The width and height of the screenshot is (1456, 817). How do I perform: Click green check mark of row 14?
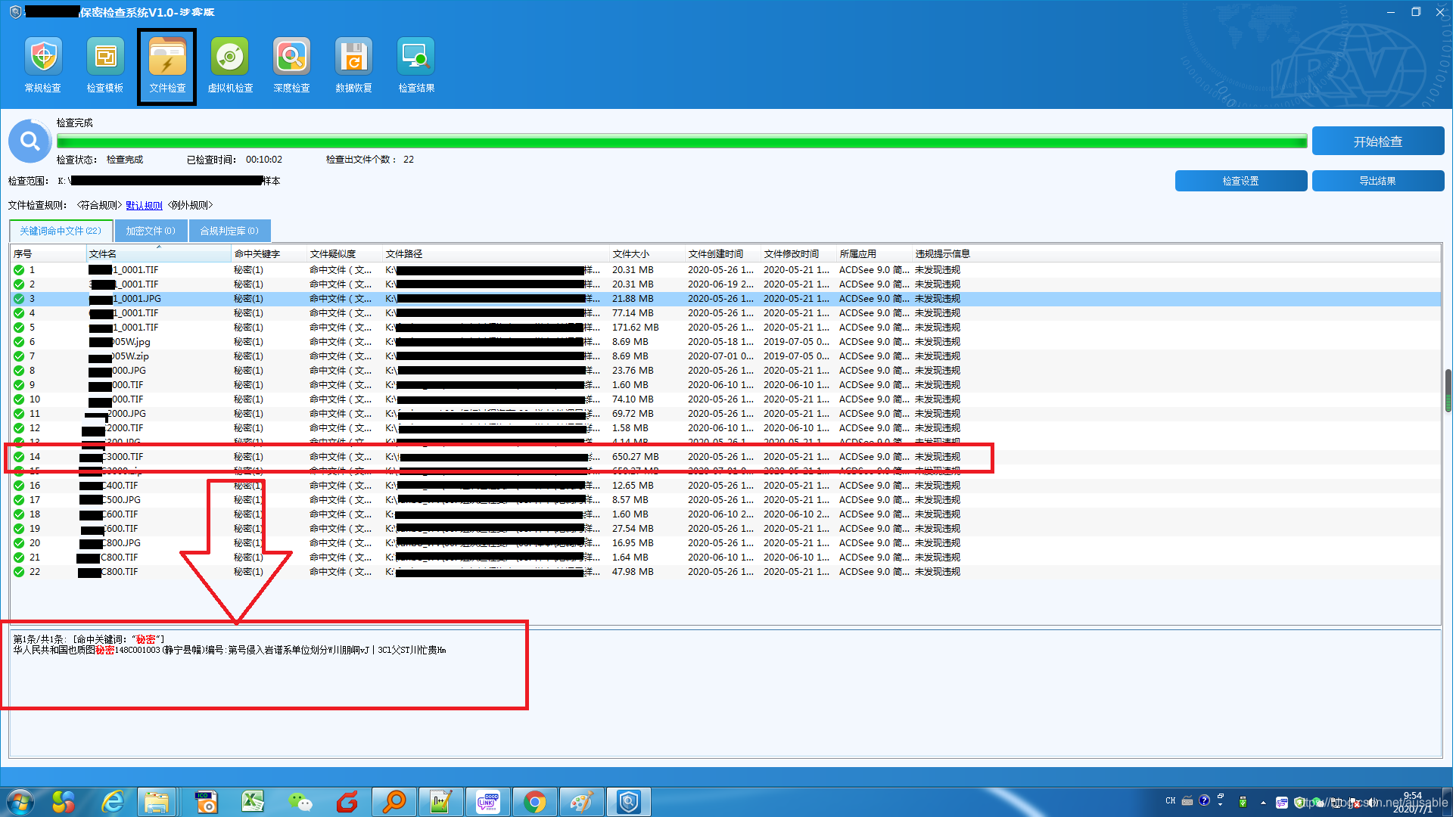pyautogui.click(x=19, y=457)
